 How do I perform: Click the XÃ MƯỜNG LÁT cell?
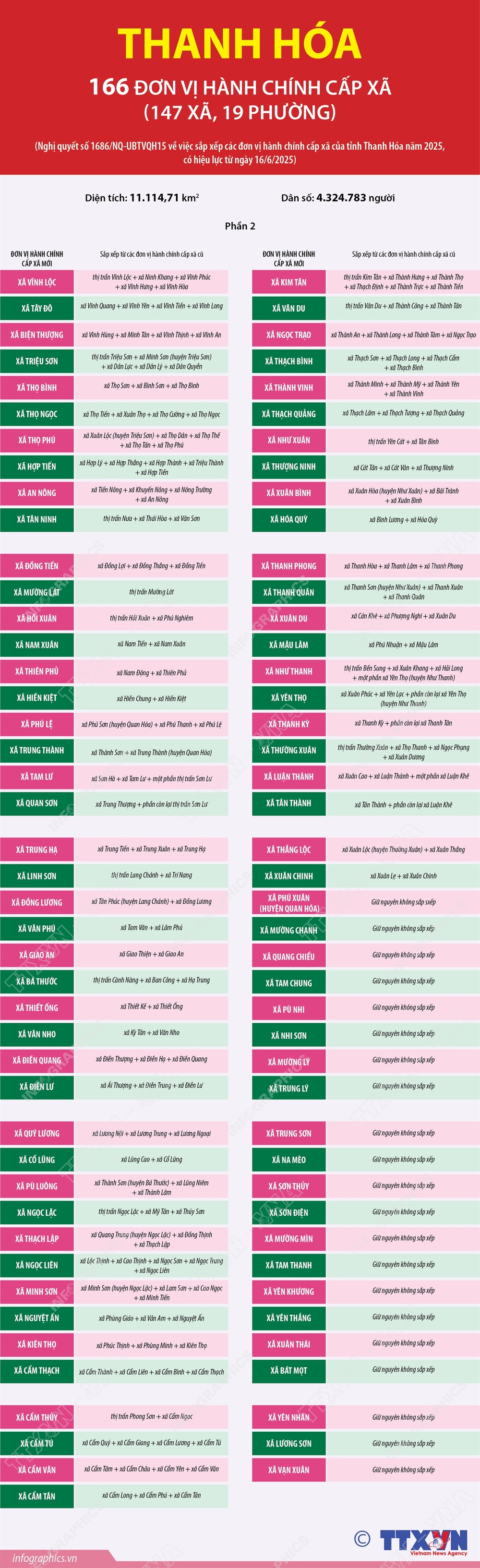(x=36, y=592)
